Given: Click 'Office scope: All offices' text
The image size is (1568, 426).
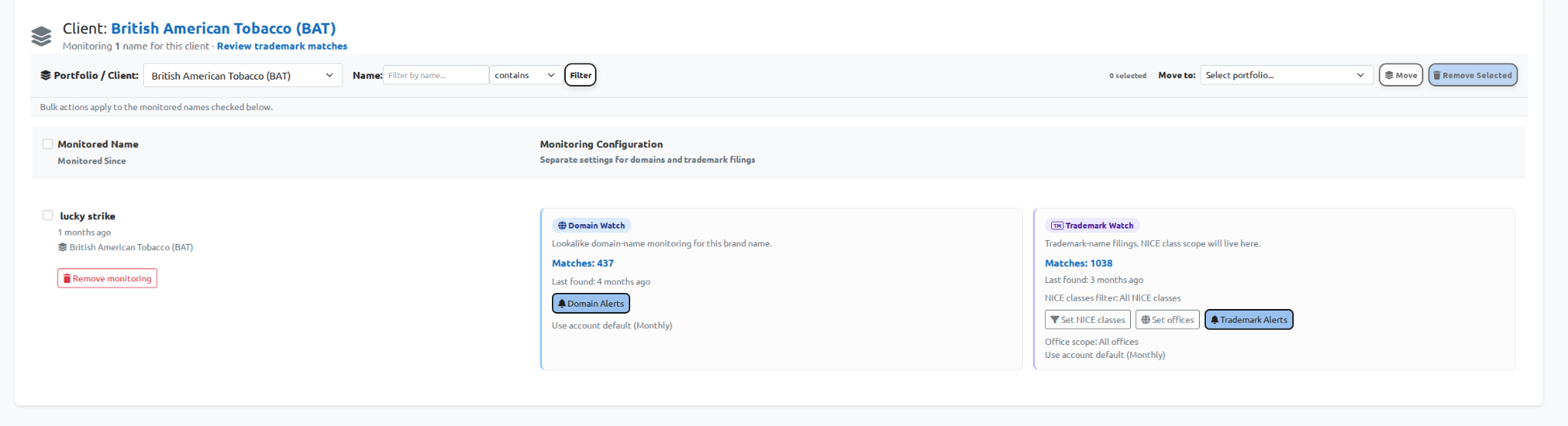Looking at the screenshot, I should (x=1091, y=342).
